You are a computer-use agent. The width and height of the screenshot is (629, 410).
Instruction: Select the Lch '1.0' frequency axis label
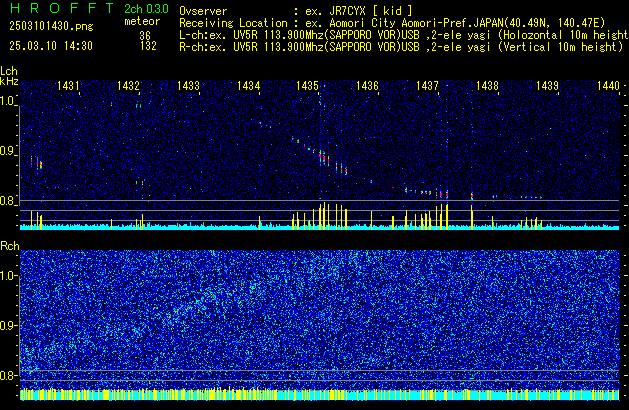coord(8,101)
